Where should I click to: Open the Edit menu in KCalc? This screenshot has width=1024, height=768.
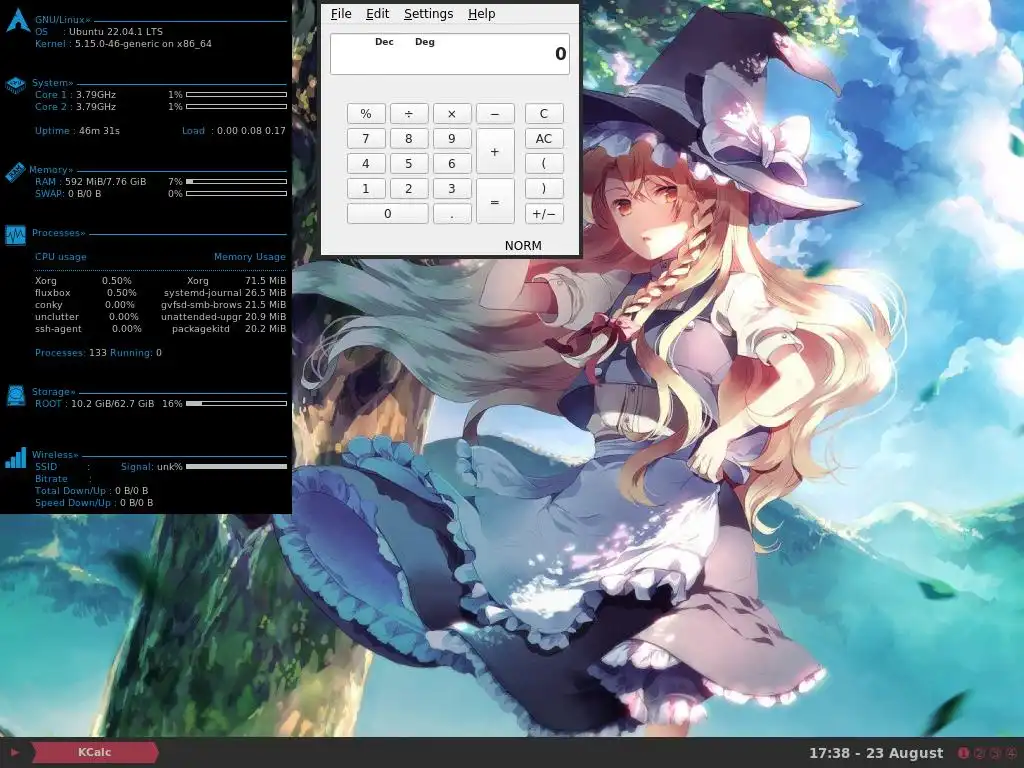(x=377, y=14)
